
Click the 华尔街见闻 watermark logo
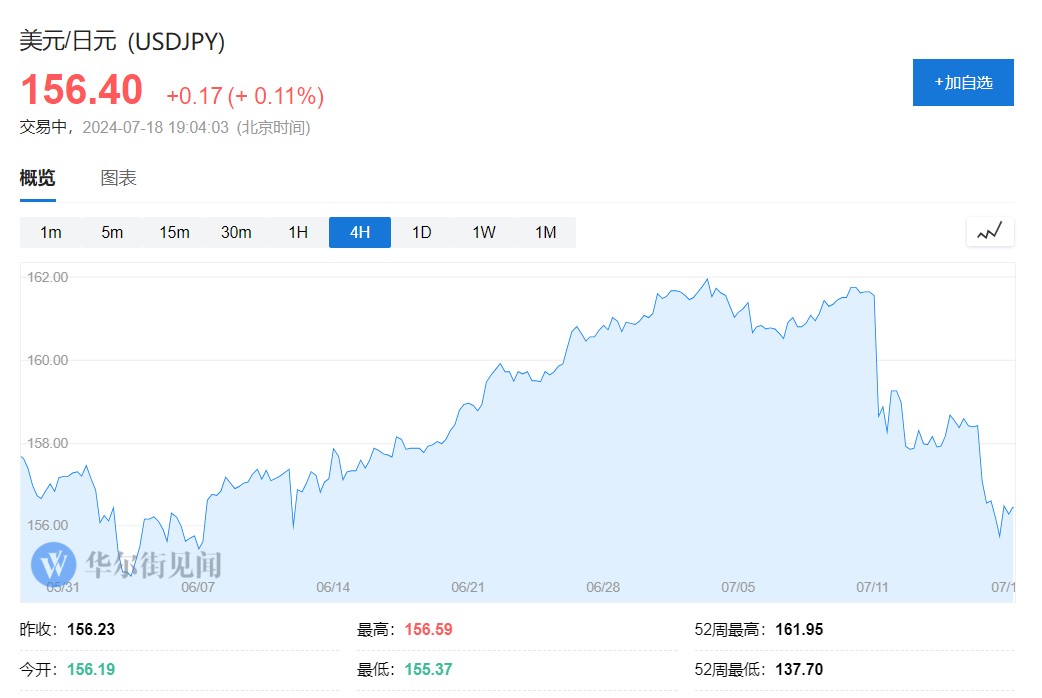(x=126, y=565)
